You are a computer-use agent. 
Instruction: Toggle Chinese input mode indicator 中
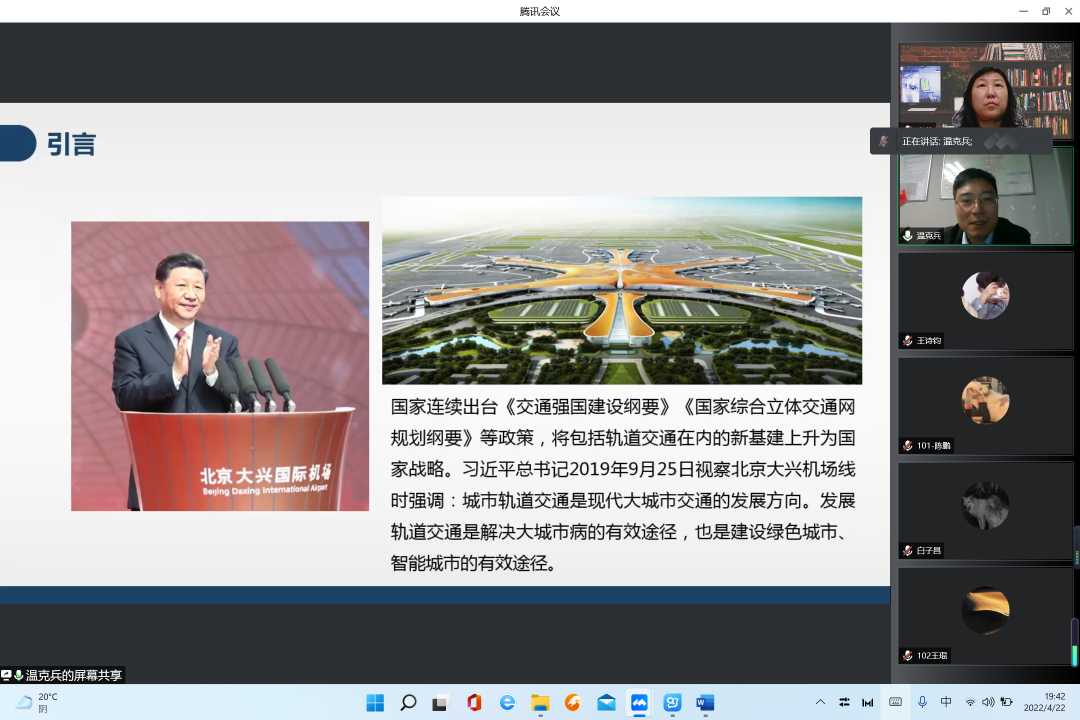[x=946, y=702]
